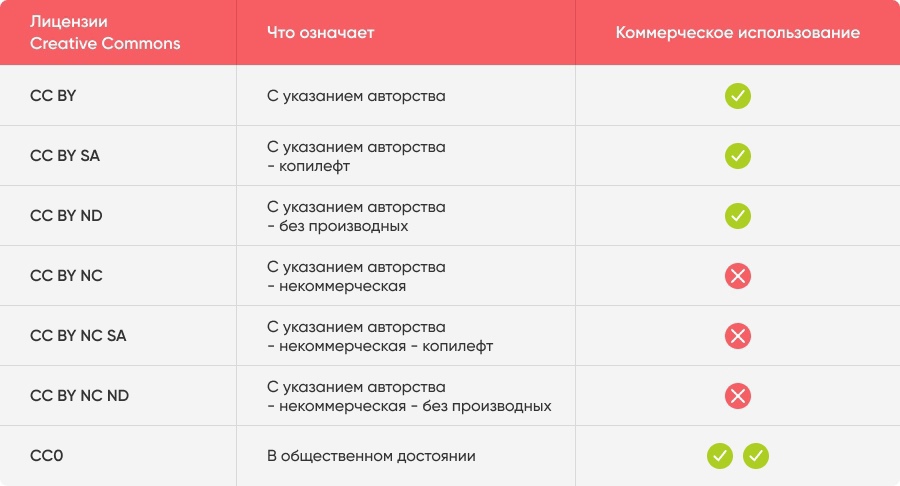Click the green checkmark in the CC BY row
Screen dimensions: 900x486
pyautogui.click(x=738, y=96)
